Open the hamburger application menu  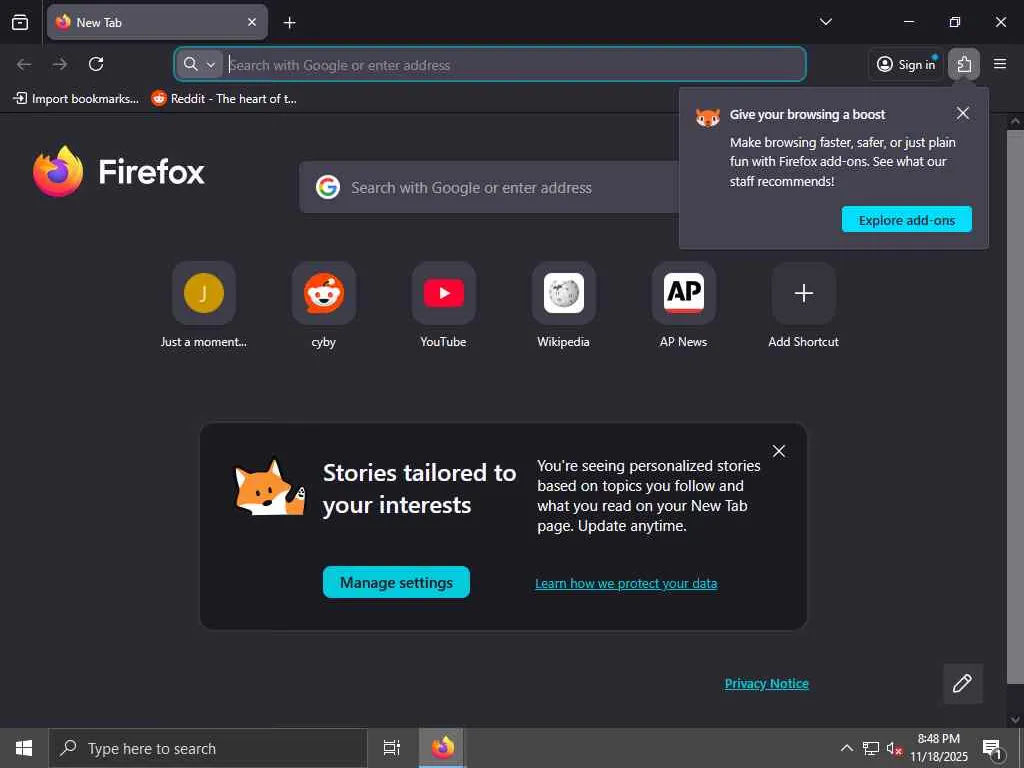pyautogui.click(x=1000, y=64)
